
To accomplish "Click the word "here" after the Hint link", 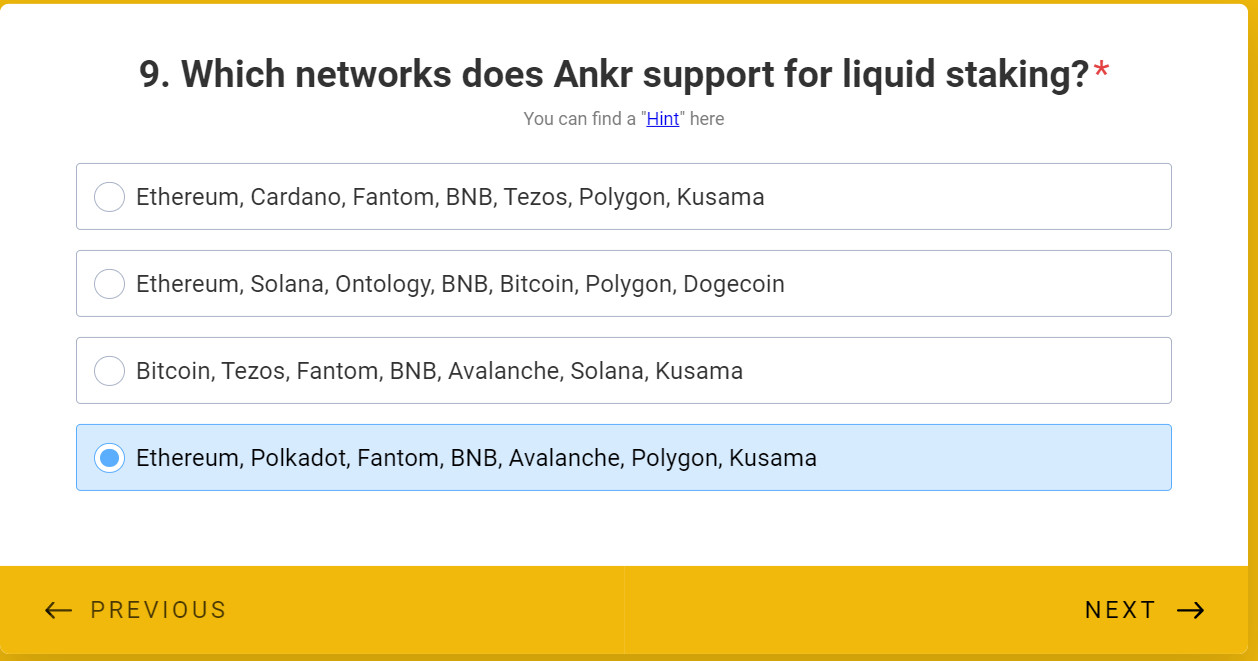I will (x=707, y=119).
